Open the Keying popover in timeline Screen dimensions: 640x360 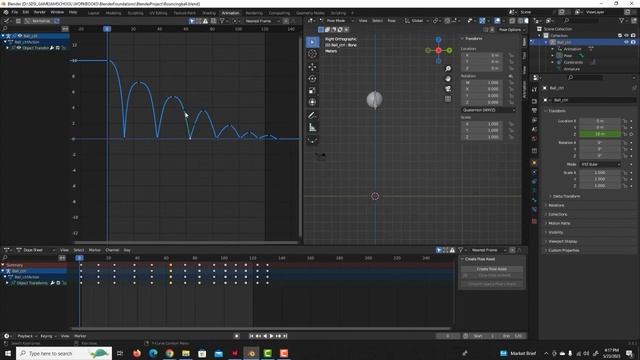pos(48,336)
